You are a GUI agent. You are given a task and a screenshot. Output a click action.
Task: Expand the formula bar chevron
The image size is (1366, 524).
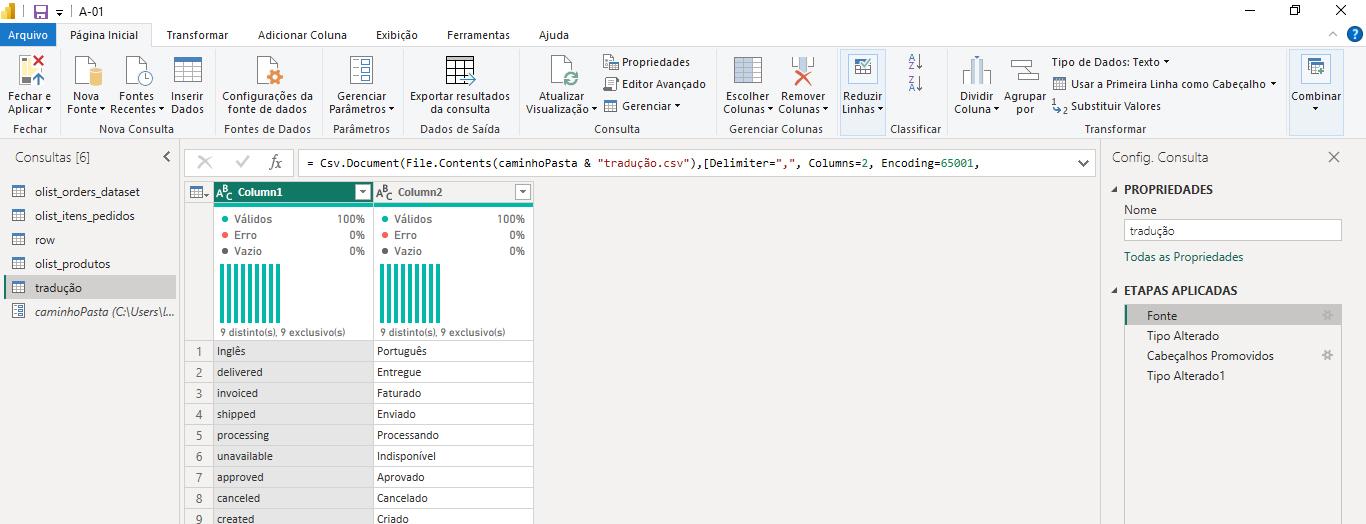[1084, 162]
